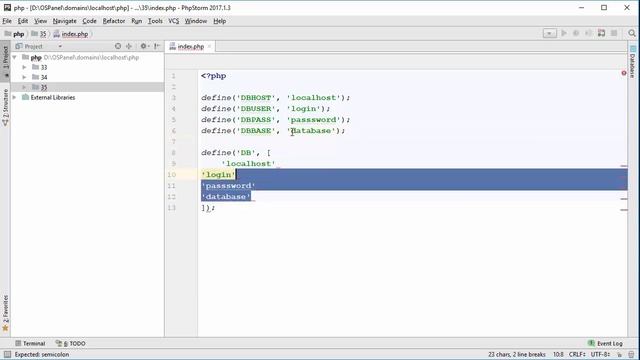The height and width of the screenshot is (360, 640).
Task: Open the Edit menu
Action: pos(23,21)
